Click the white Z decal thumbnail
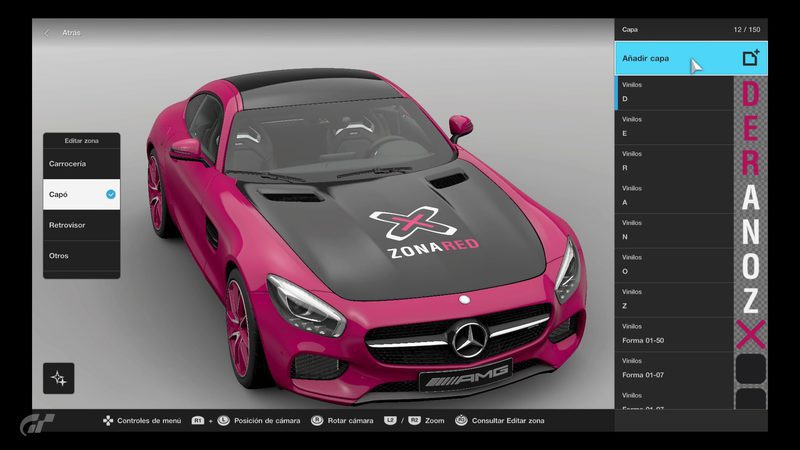 (x=751, y=299)
